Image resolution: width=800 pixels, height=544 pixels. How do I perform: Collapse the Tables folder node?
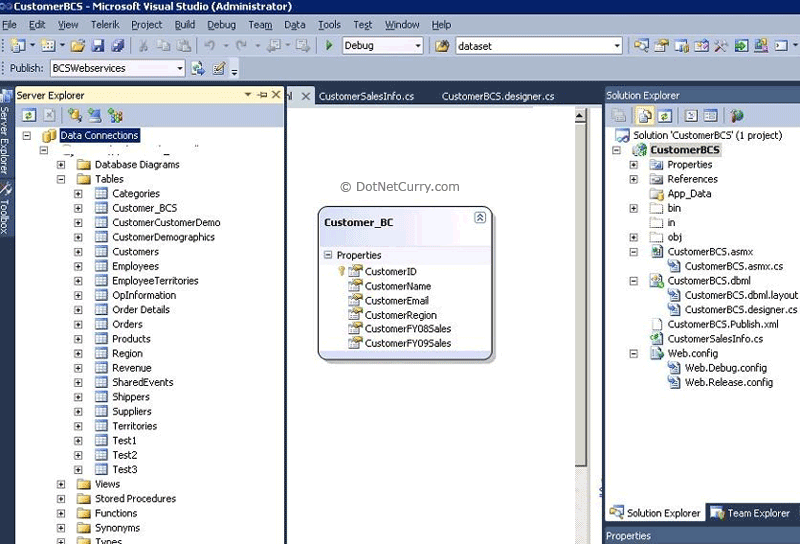pyautogui.click(x=61, y=179)
